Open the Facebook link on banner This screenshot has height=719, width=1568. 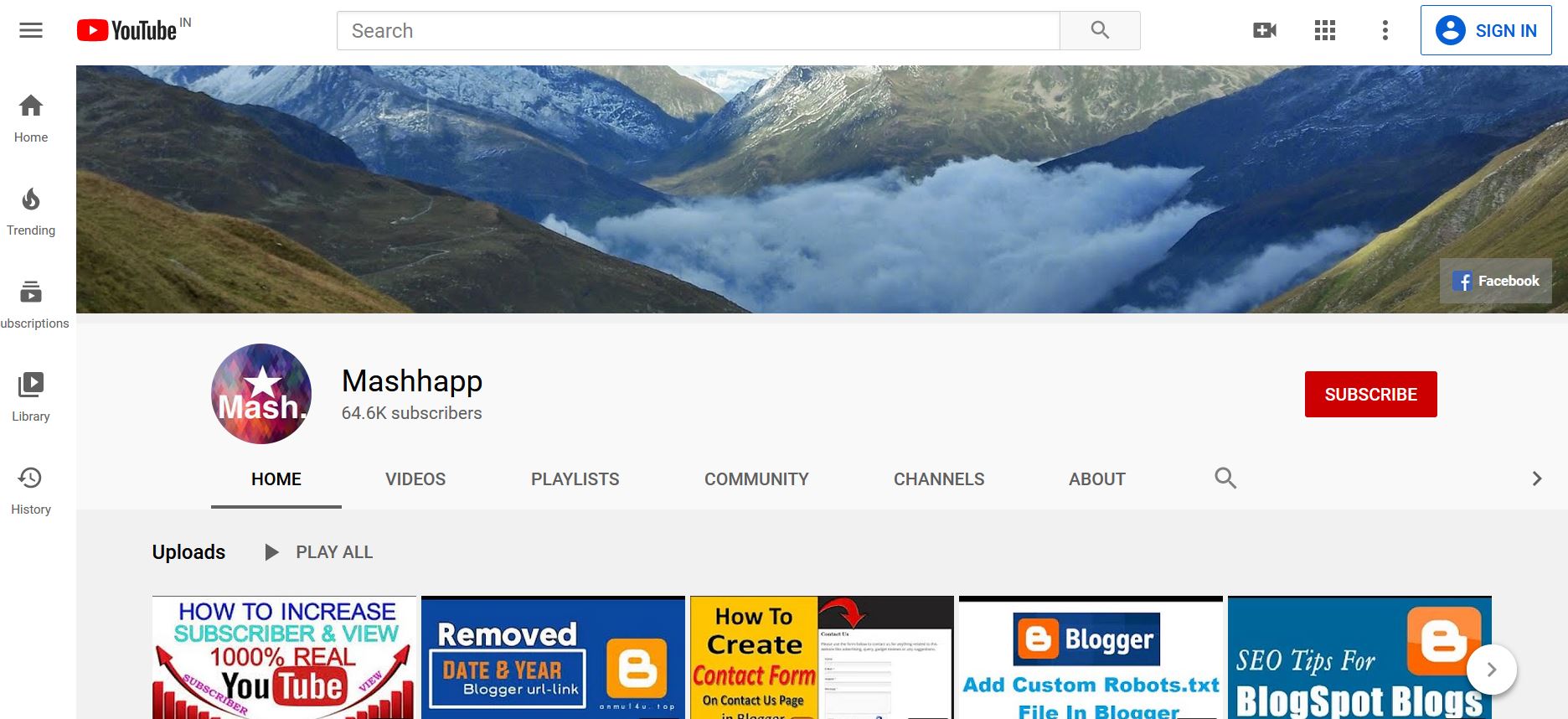pyautogui.click(x=1496, y=282)
